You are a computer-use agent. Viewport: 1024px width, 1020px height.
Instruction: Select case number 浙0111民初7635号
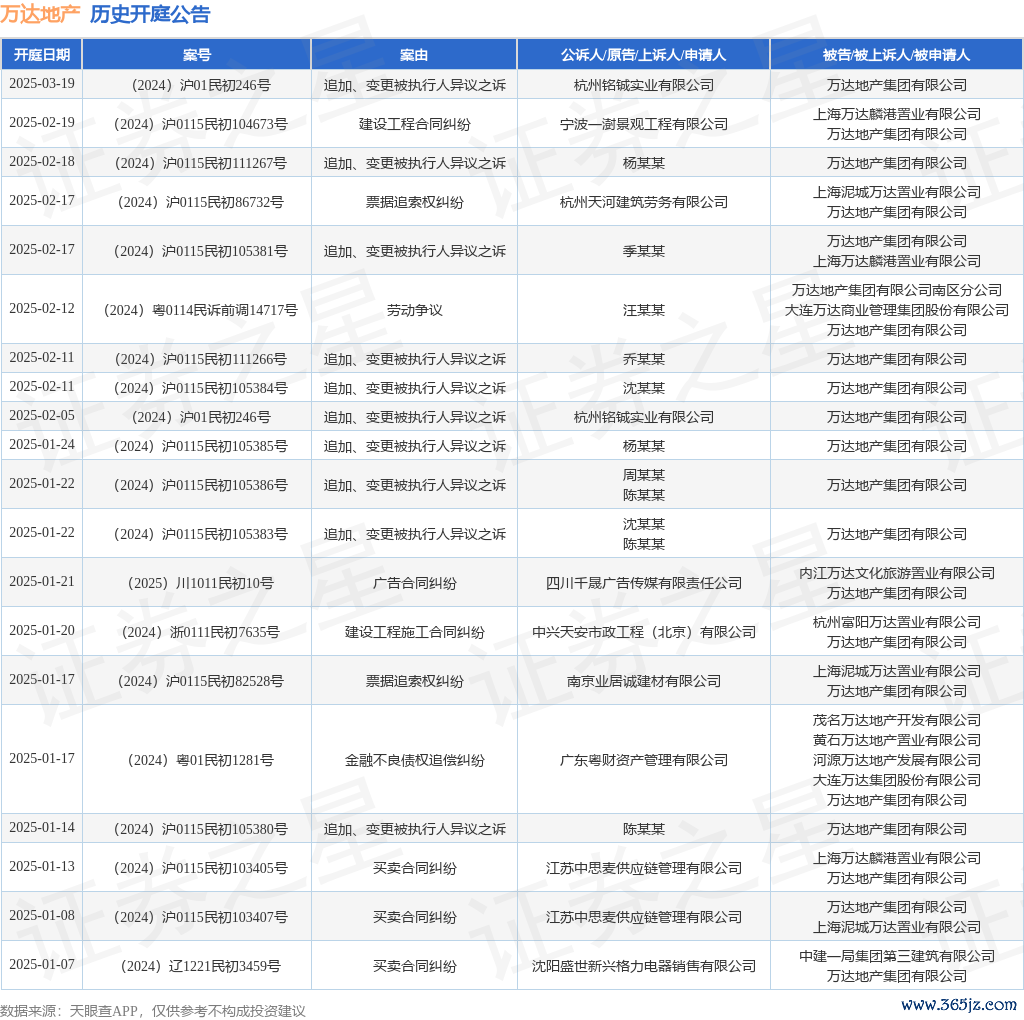coord(200,632)
